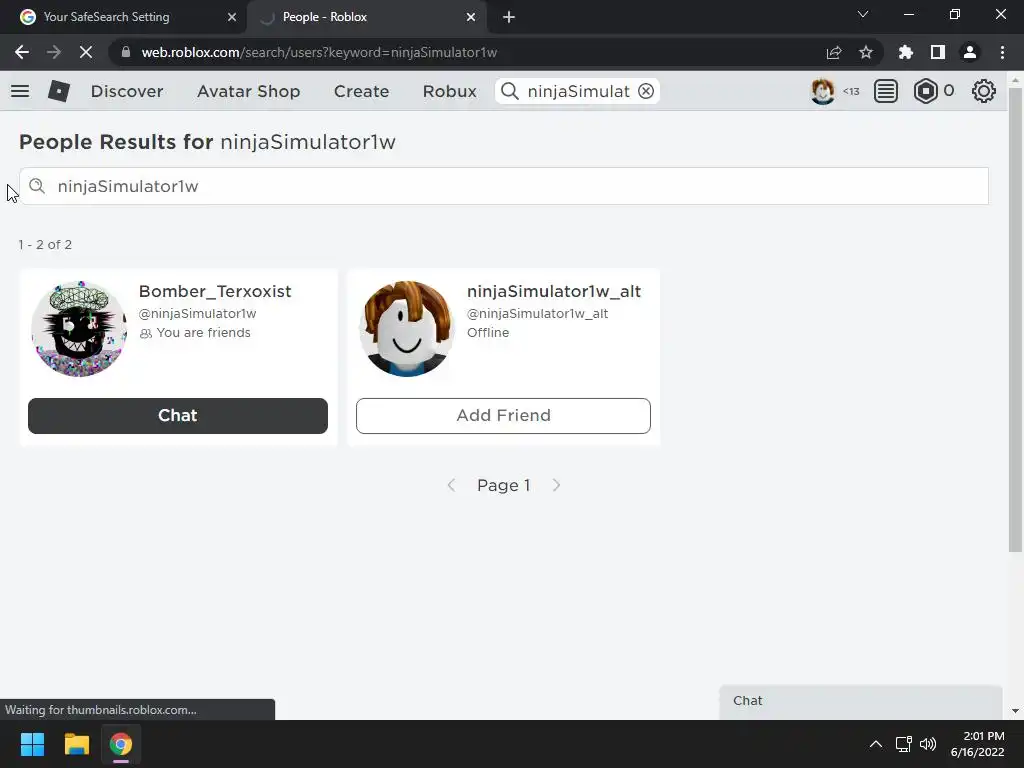This screenshot has width=1024, height=768.
Task: Bookmark this page with the star icon
Action: coord(866,52)
